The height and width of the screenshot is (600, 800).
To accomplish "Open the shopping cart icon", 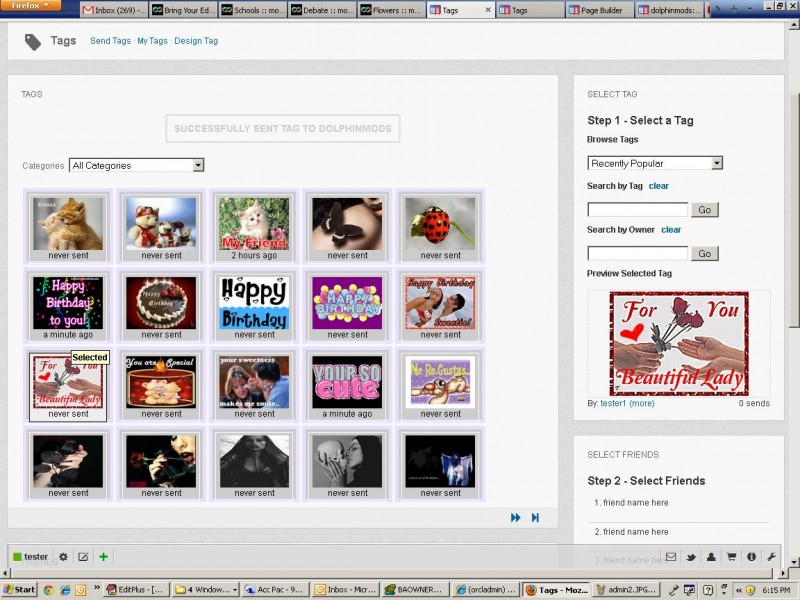I will [x=731, y=557].
